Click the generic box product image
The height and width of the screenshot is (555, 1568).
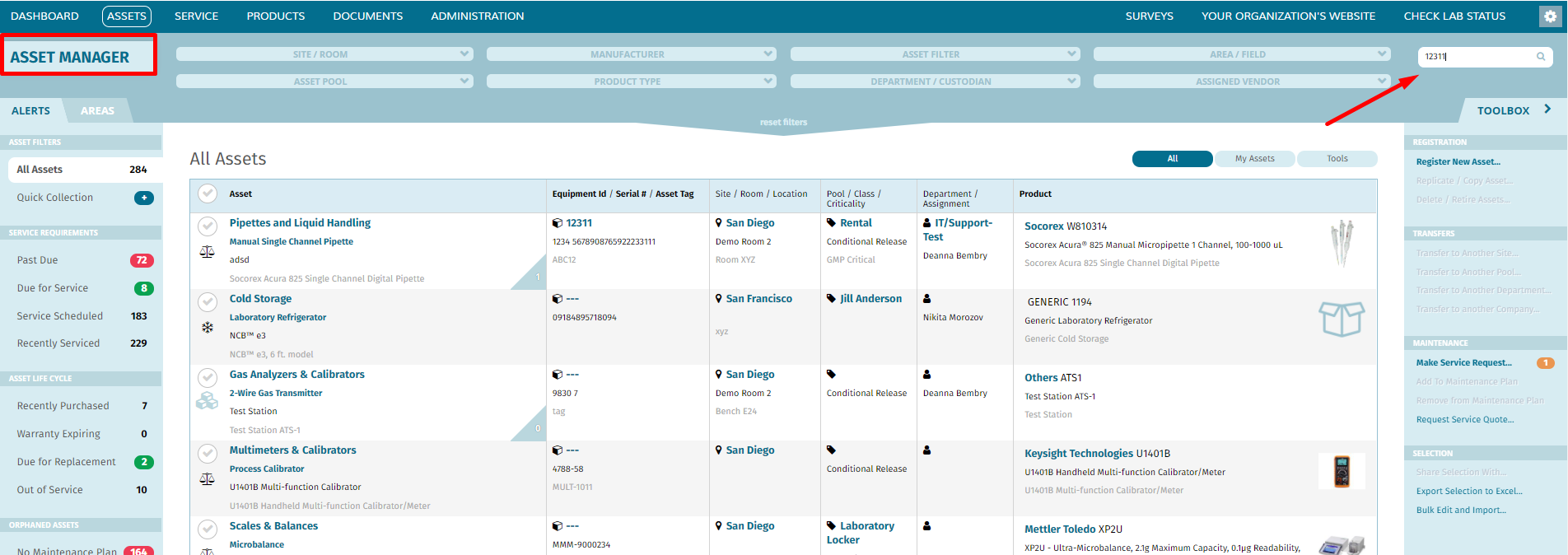1342,319
